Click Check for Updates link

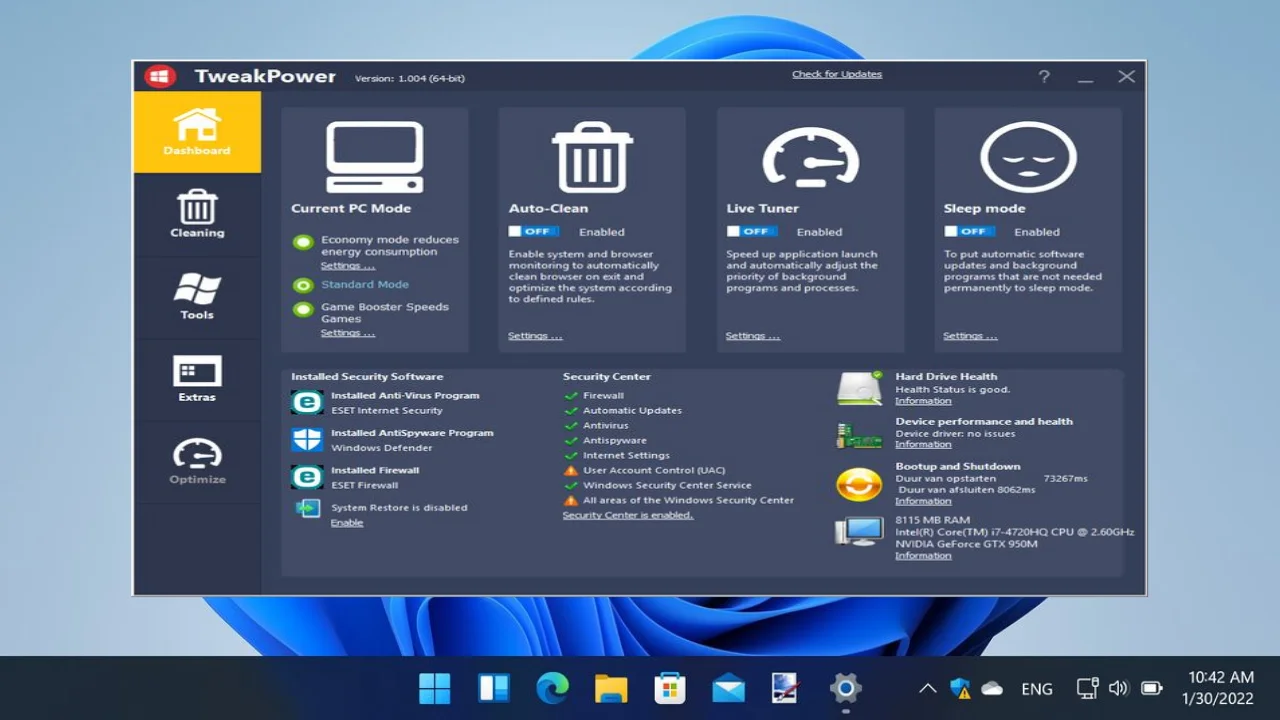tap(837, 74)
